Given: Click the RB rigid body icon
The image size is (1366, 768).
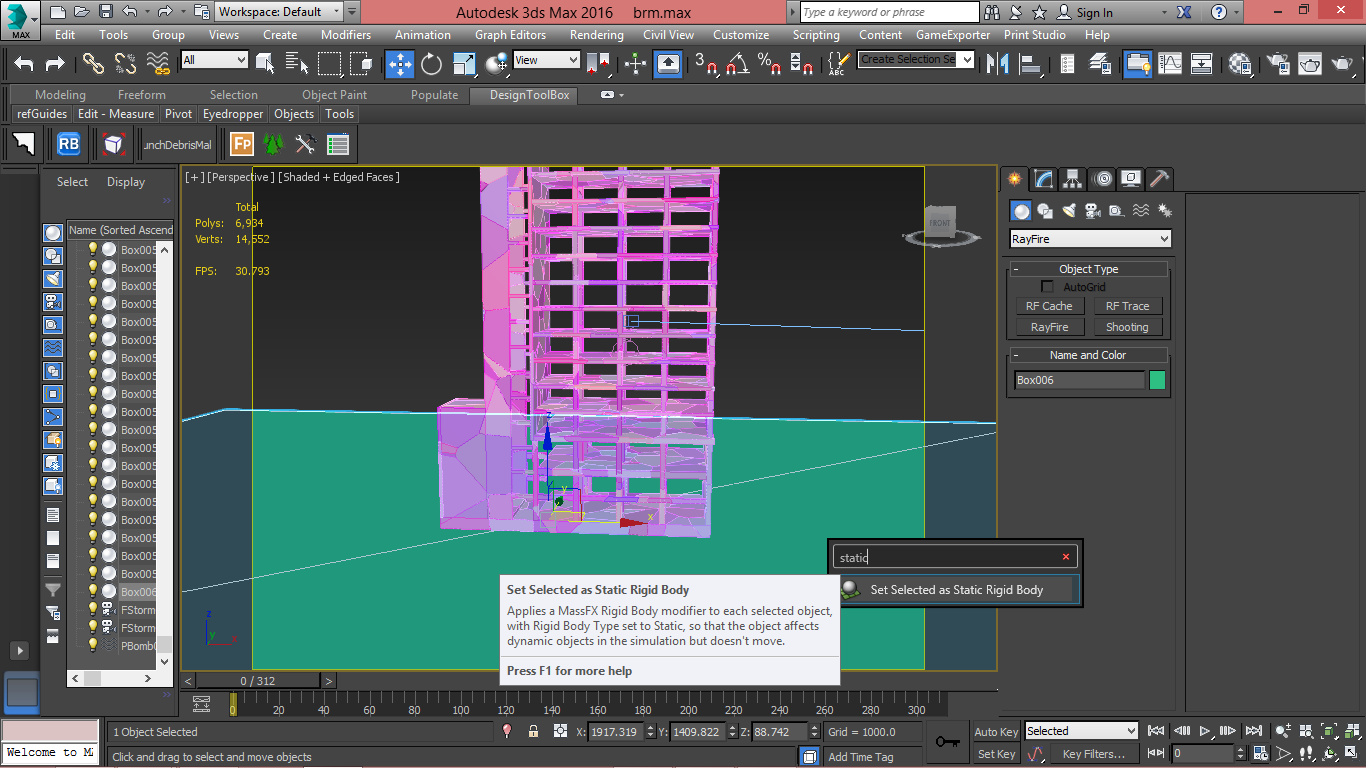Looking at the screenshot, I should pos(68,144).
